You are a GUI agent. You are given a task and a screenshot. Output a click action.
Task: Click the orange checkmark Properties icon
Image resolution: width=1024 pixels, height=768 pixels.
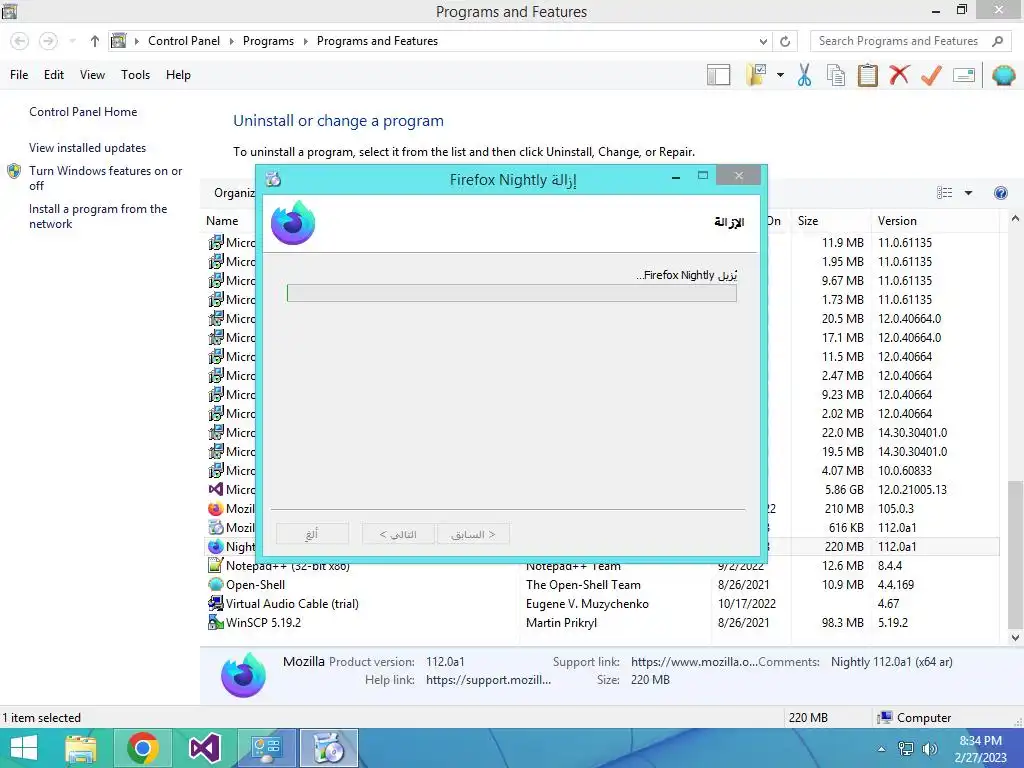[x=931, y=75]
